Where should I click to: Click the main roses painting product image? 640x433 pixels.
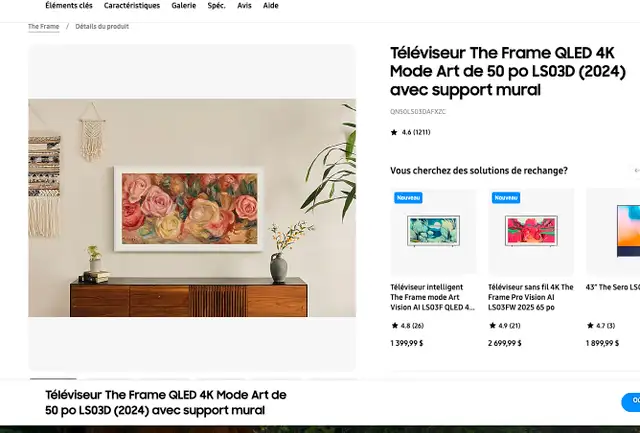pos(192,208)
